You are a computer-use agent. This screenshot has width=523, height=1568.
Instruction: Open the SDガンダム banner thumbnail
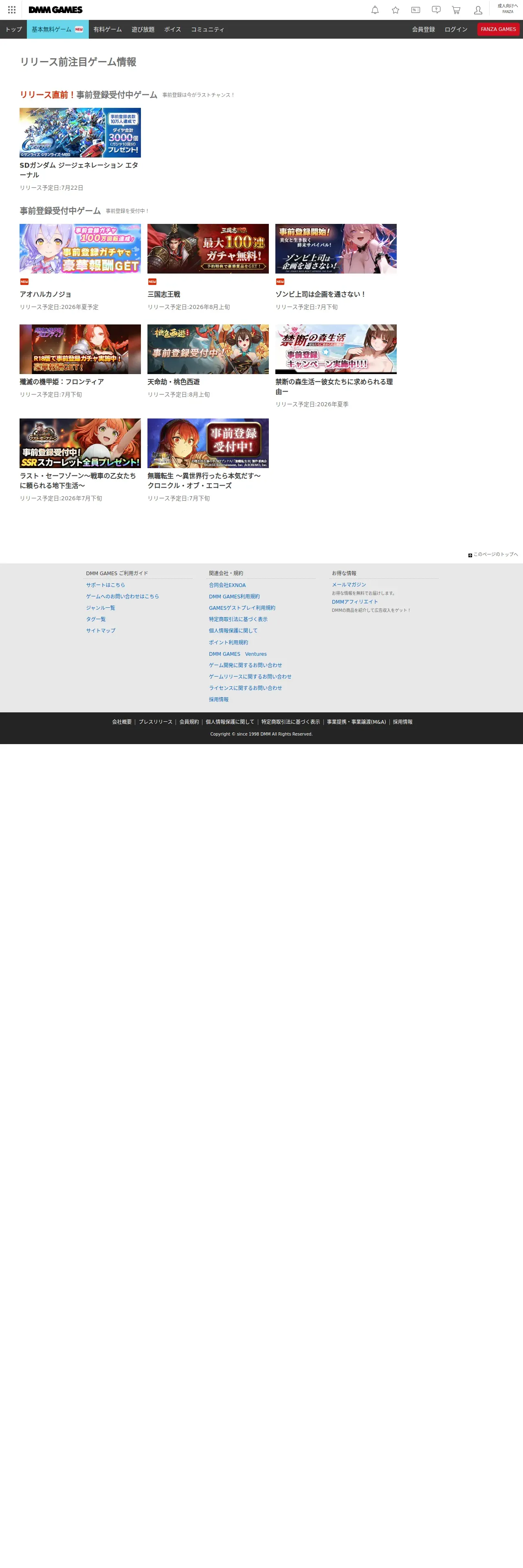coord(80,133)
